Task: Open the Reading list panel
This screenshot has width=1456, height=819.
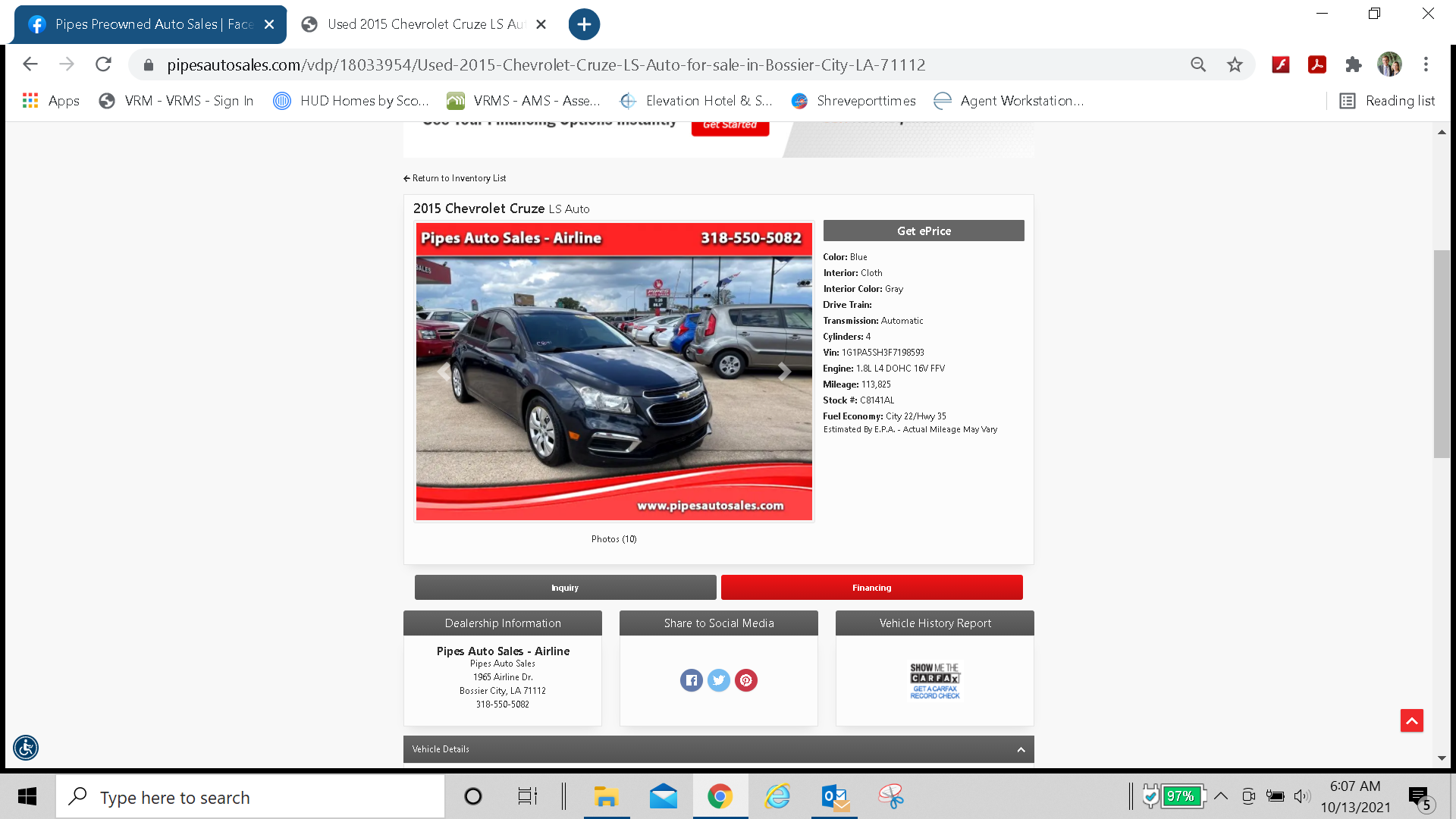Action: click(x=1387, y=101)
